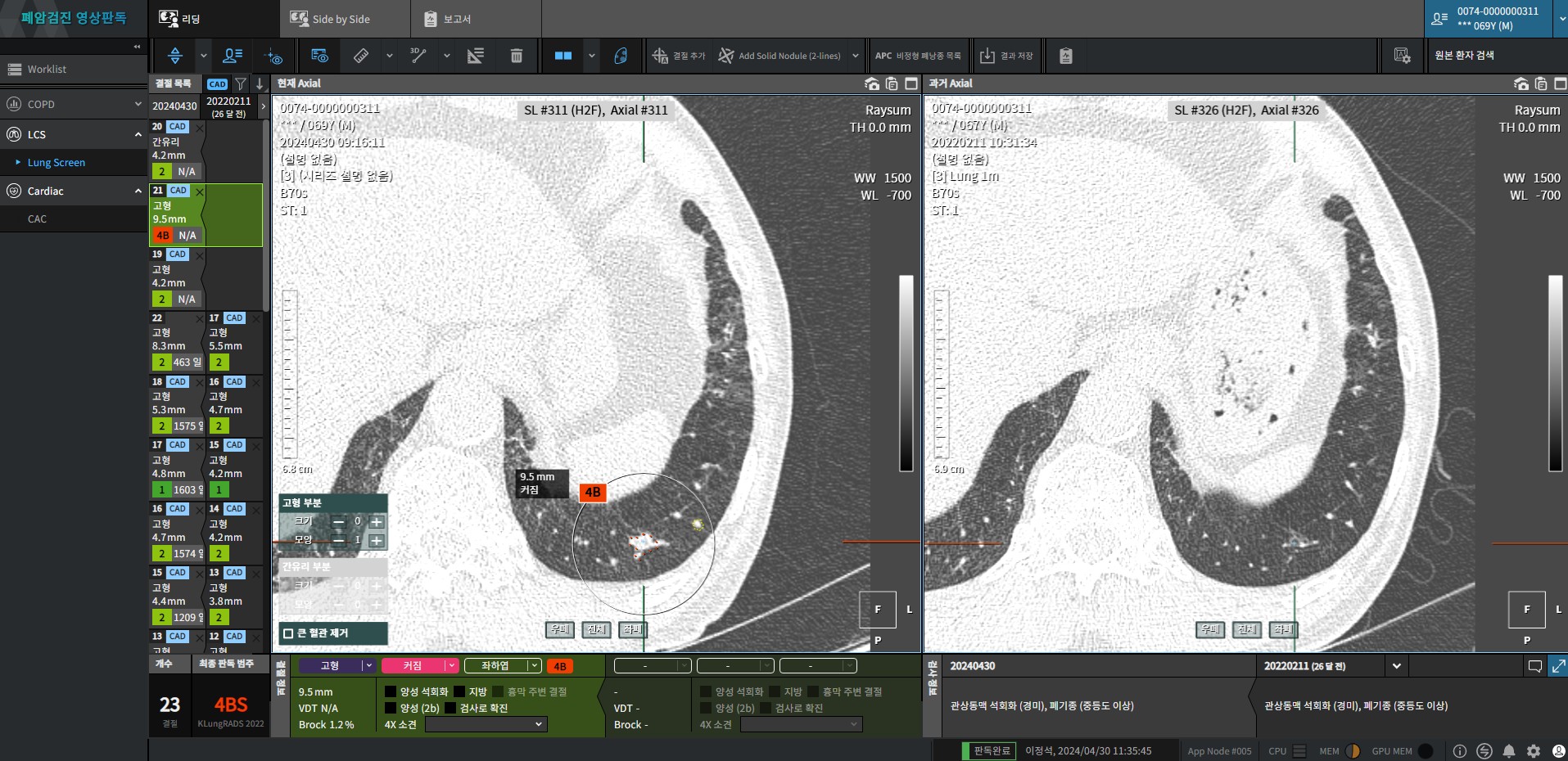Click the two-panel layout icon

pyautogui.click(x=563, y=56)
